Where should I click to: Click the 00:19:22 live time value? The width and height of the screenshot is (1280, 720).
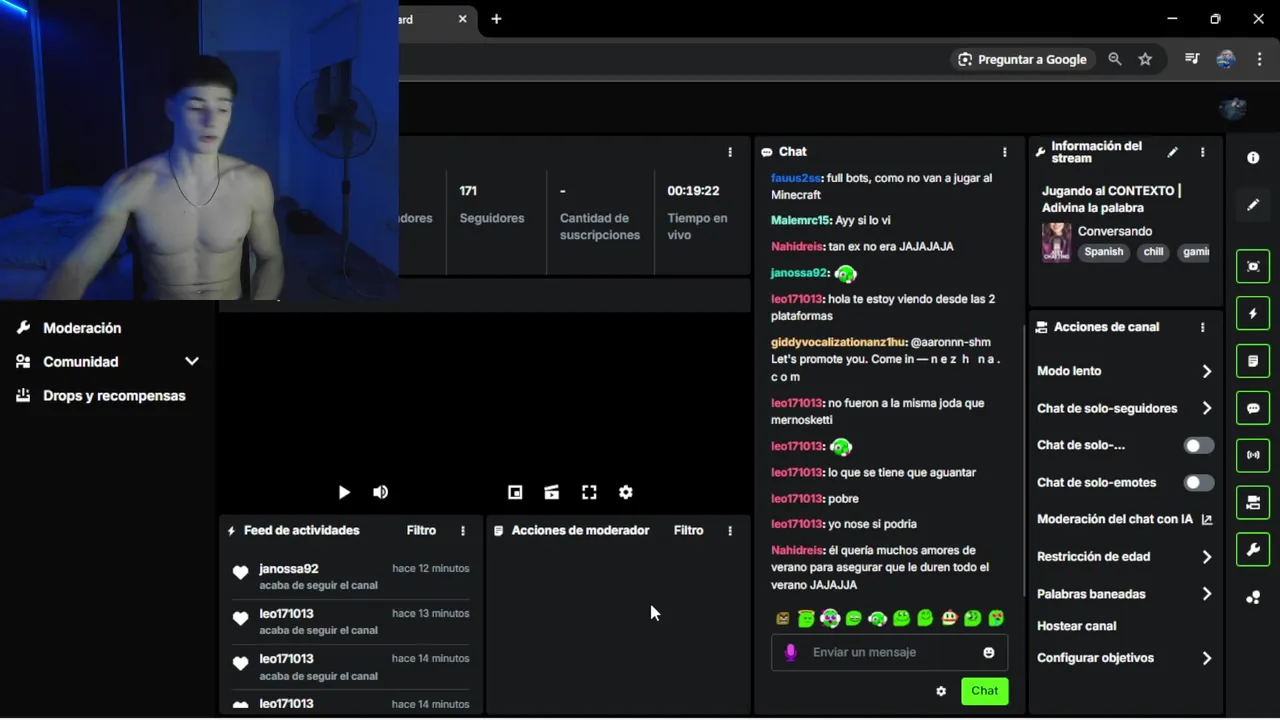(x=693, y=191)
